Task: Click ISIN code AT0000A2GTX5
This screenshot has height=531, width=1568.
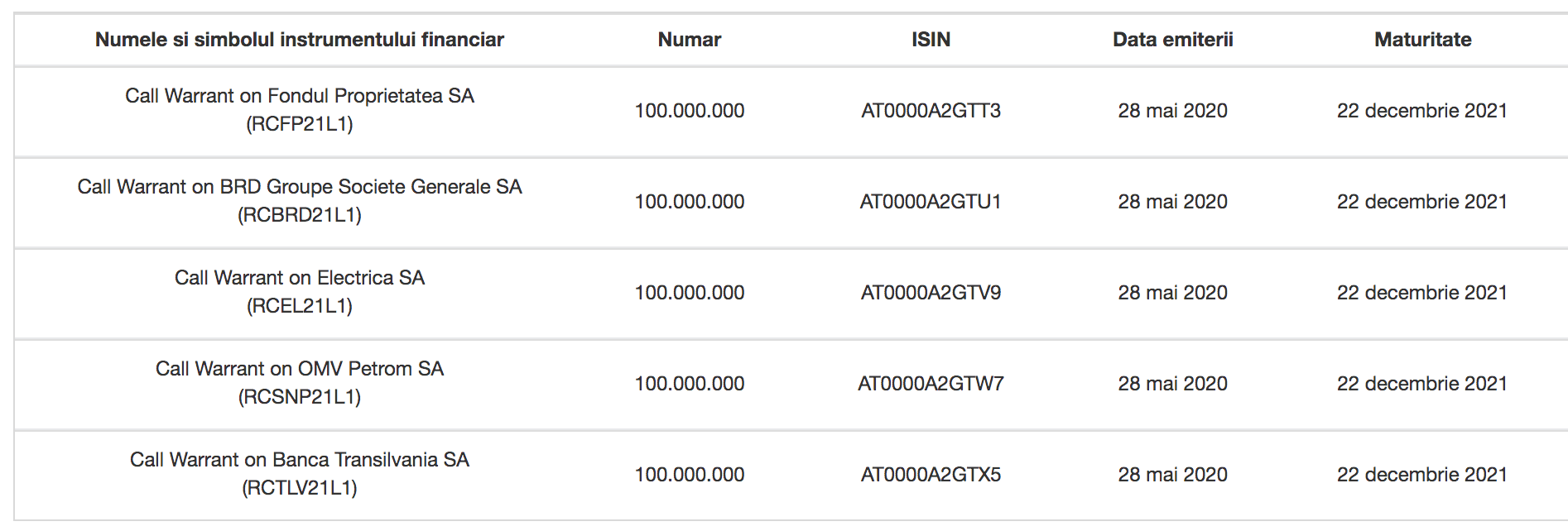Action: click(931, 475)
